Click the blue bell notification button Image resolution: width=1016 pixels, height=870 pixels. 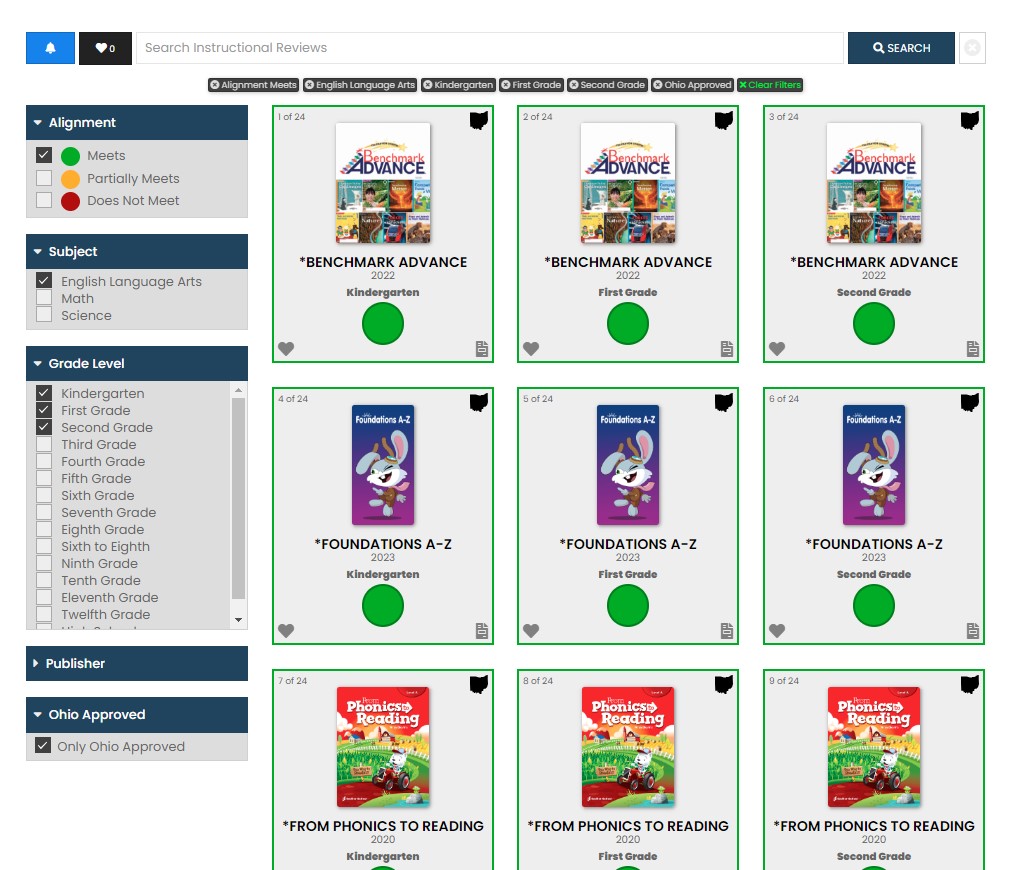(x=51, y=48)
